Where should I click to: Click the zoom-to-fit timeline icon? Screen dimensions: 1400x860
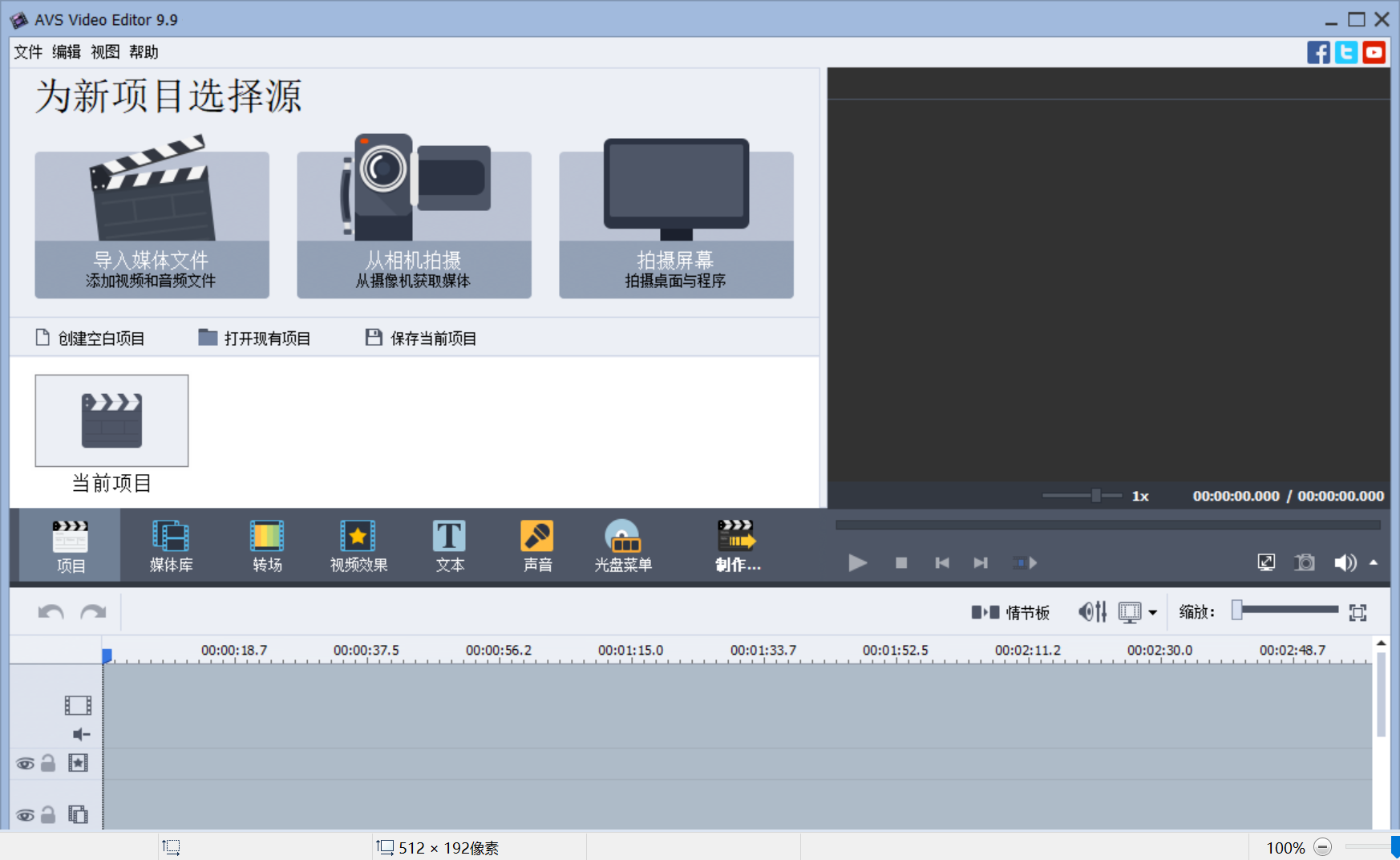(x=1358, y=613)
